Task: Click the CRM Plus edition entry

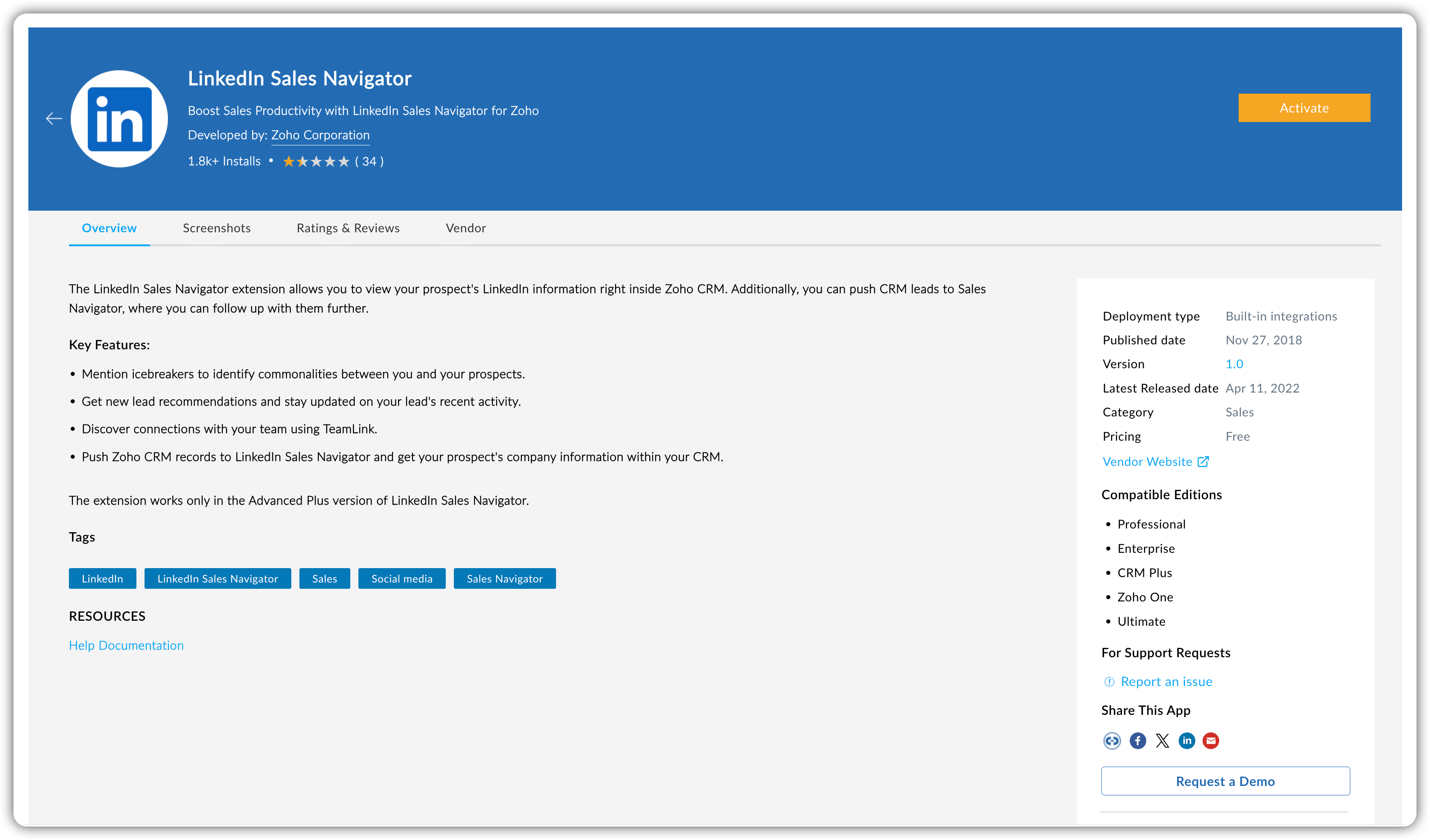Action: pos(1145,574)
